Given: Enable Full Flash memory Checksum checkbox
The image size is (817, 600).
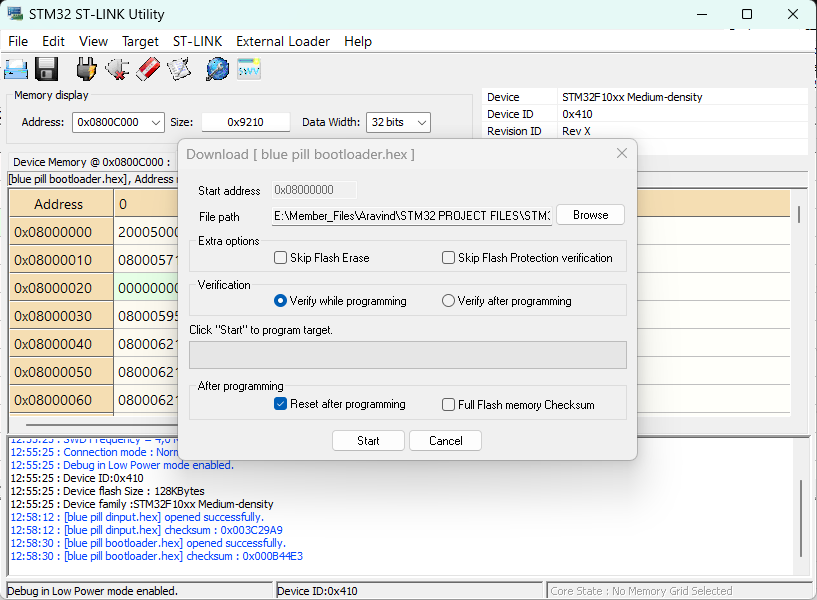Looking at the screenshot, I should (448, 405).
